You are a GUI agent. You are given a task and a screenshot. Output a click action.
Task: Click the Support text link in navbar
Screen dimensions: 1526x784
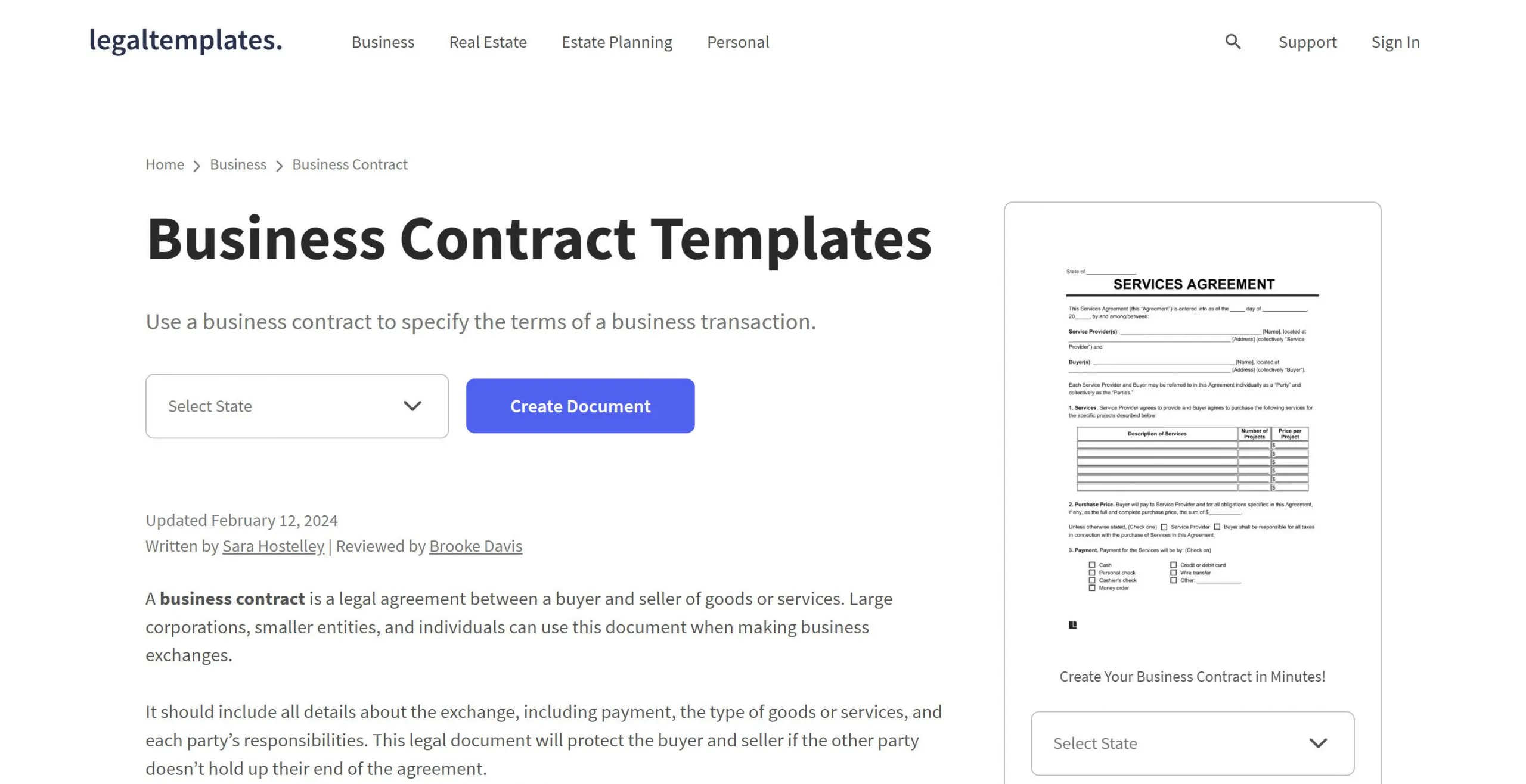(x=1308, y=42)
